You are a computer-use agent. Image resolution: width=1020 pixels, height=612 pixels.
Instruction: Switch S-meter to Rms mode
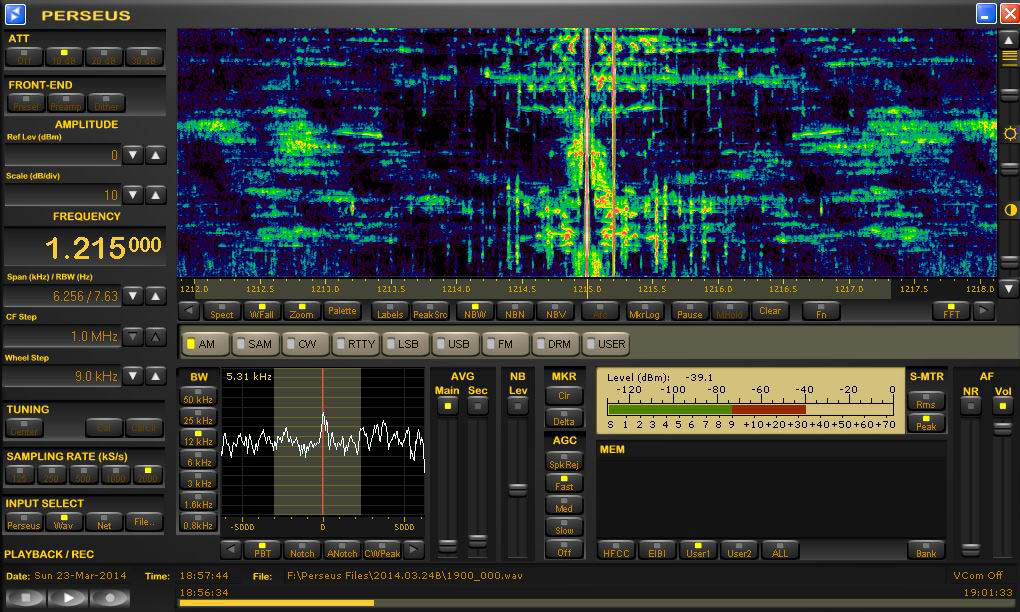pyautogui.click(x=926, y=401)
